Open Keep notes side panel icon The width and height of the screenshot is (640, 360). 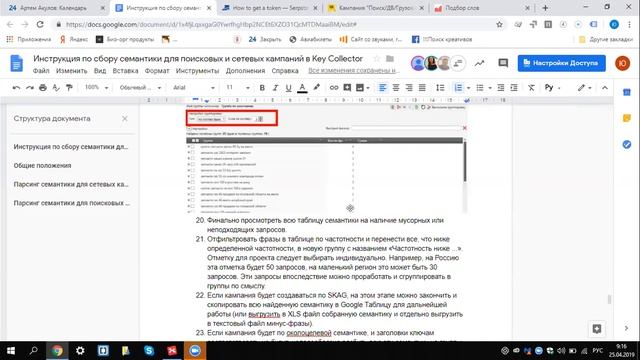pos(627,118)
